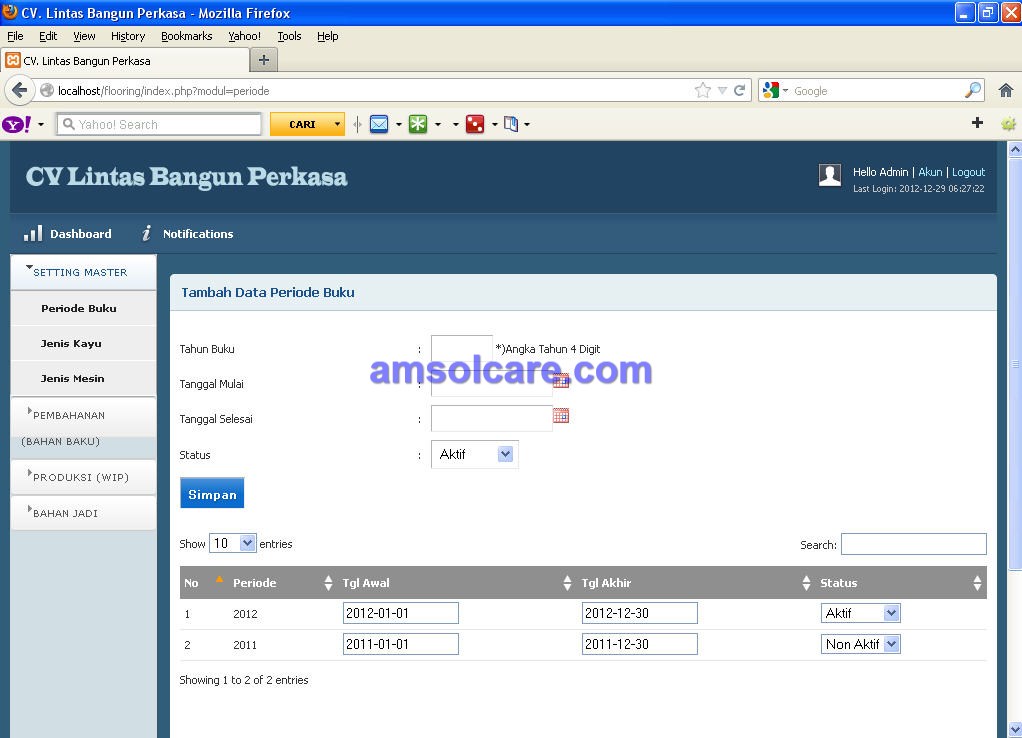Open the History menu
Screen dimensions: 1022x738
coord(128,36)
